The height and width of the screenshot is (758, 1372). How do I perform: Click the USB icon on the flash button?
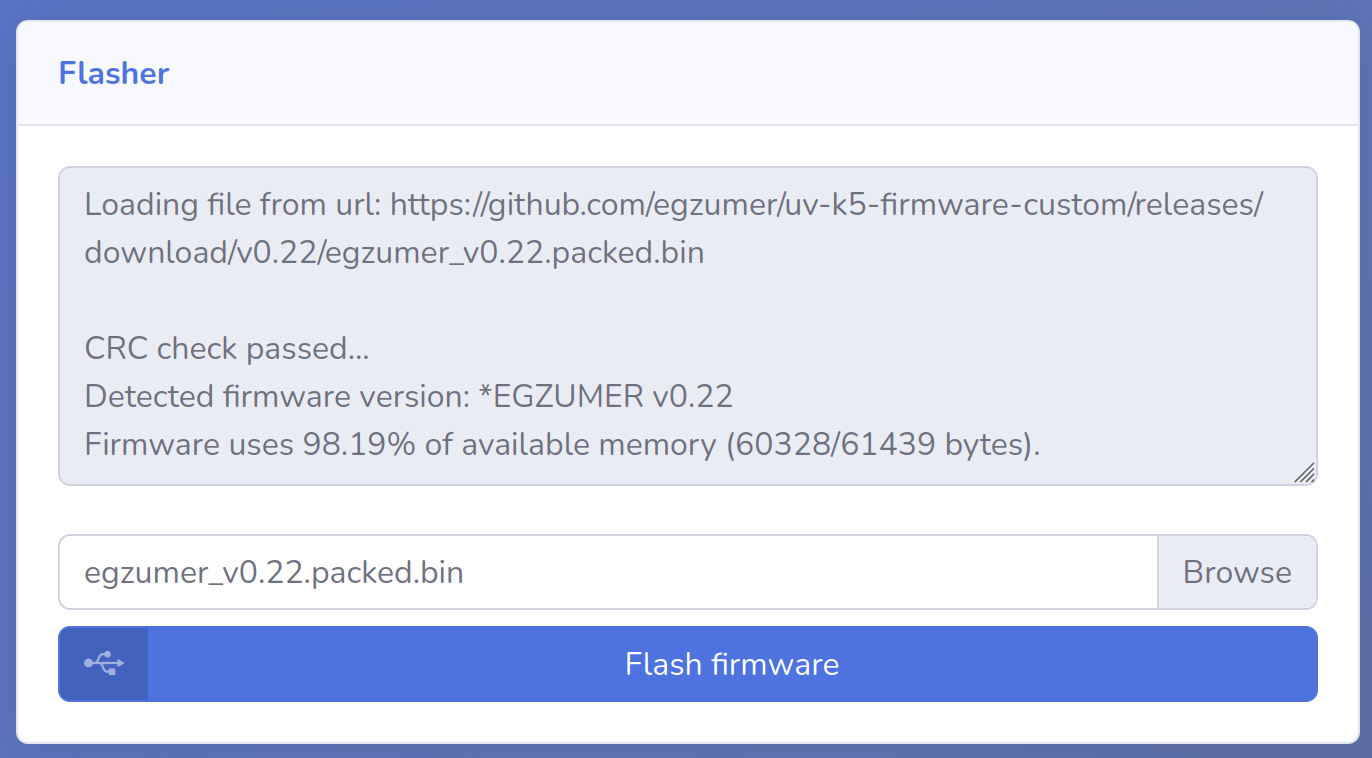tap(104, 664)
